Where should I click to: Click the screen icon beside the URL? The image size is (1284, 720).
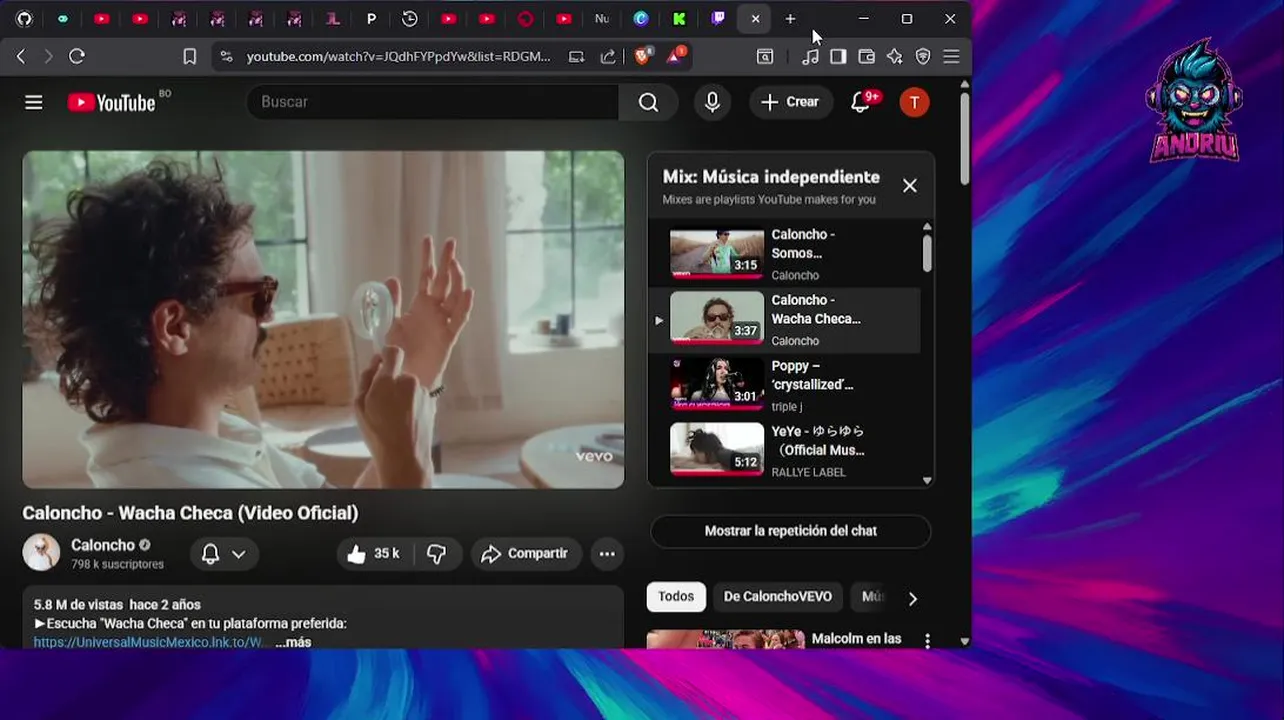[577, 56]
